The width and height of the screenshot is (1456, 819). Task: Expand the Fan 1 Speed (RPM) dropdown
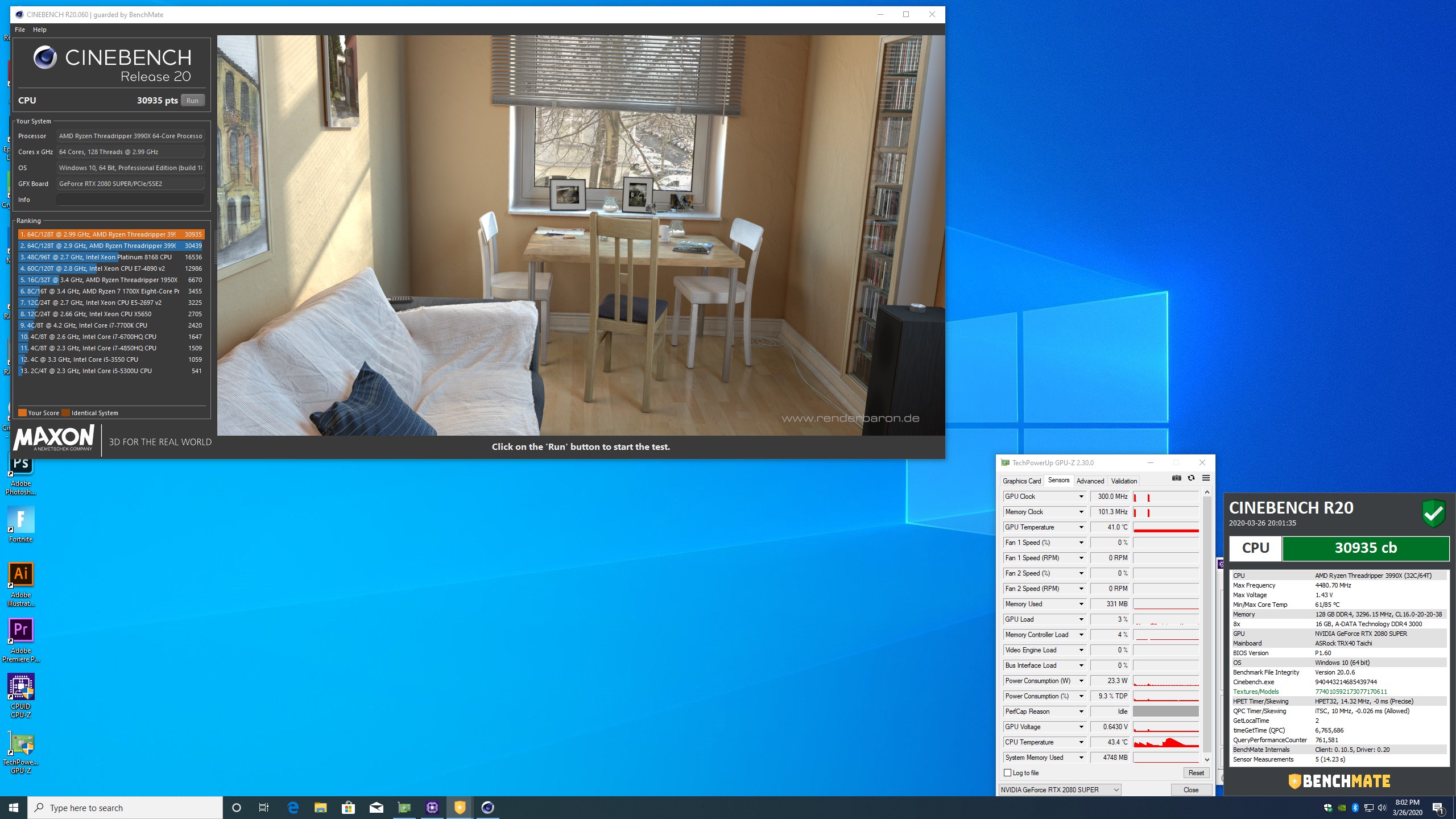[x=1081, y=558]
